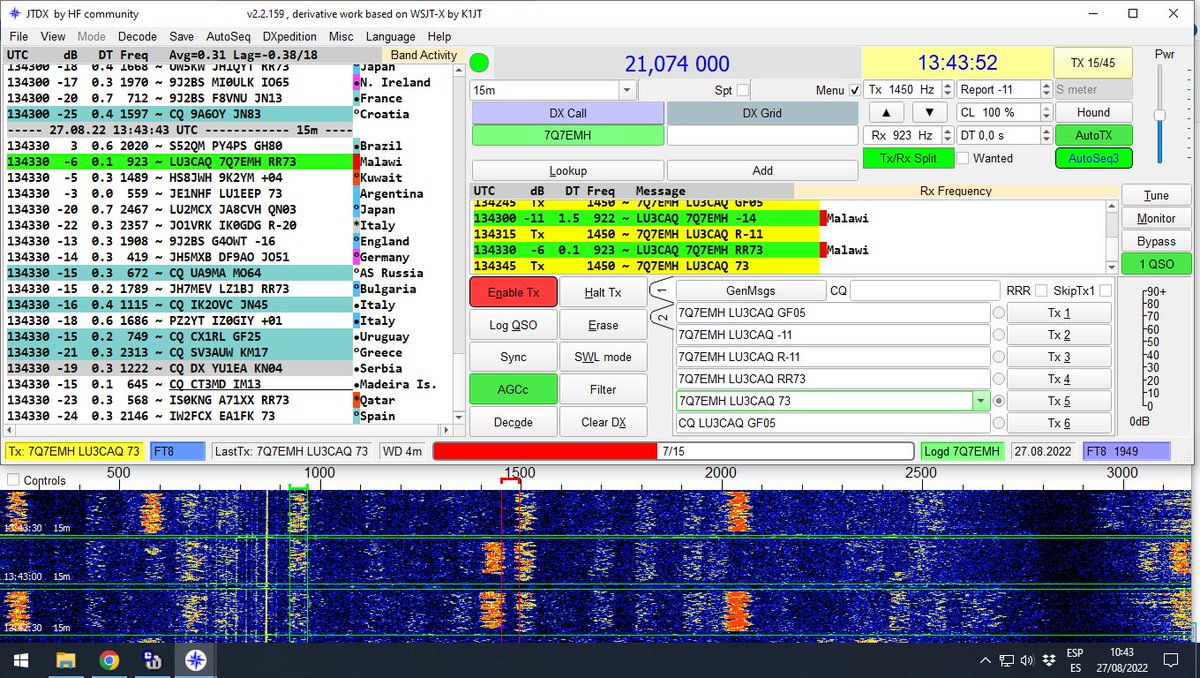Click the Rx Frequency list scroll-down arrow
Screen dimensions: 1200x678
[x=1109, y=266]
